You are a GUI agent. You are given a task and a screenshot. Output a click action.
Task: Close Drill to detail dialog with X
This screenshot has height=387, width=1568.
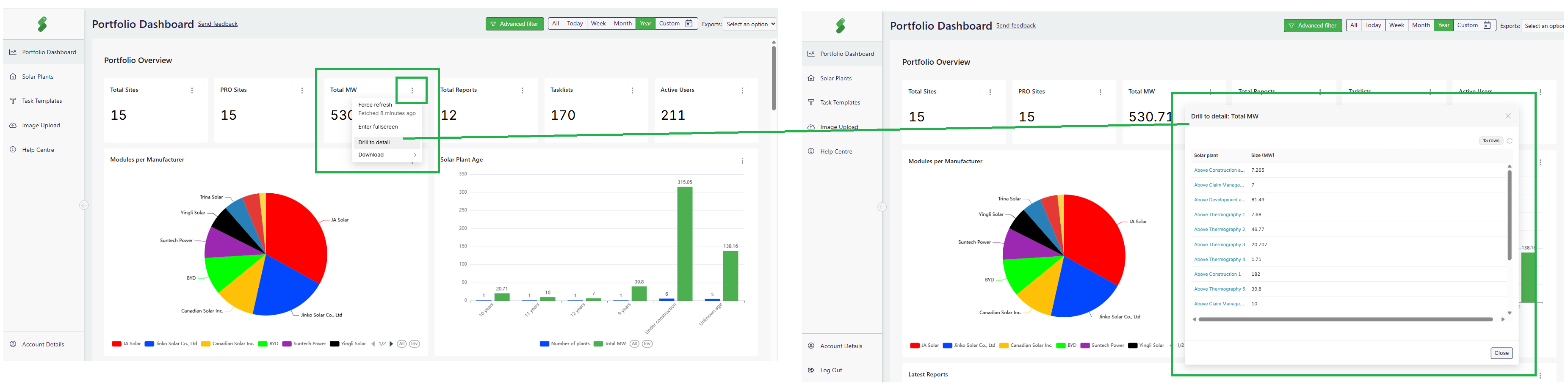point(1508,116)
